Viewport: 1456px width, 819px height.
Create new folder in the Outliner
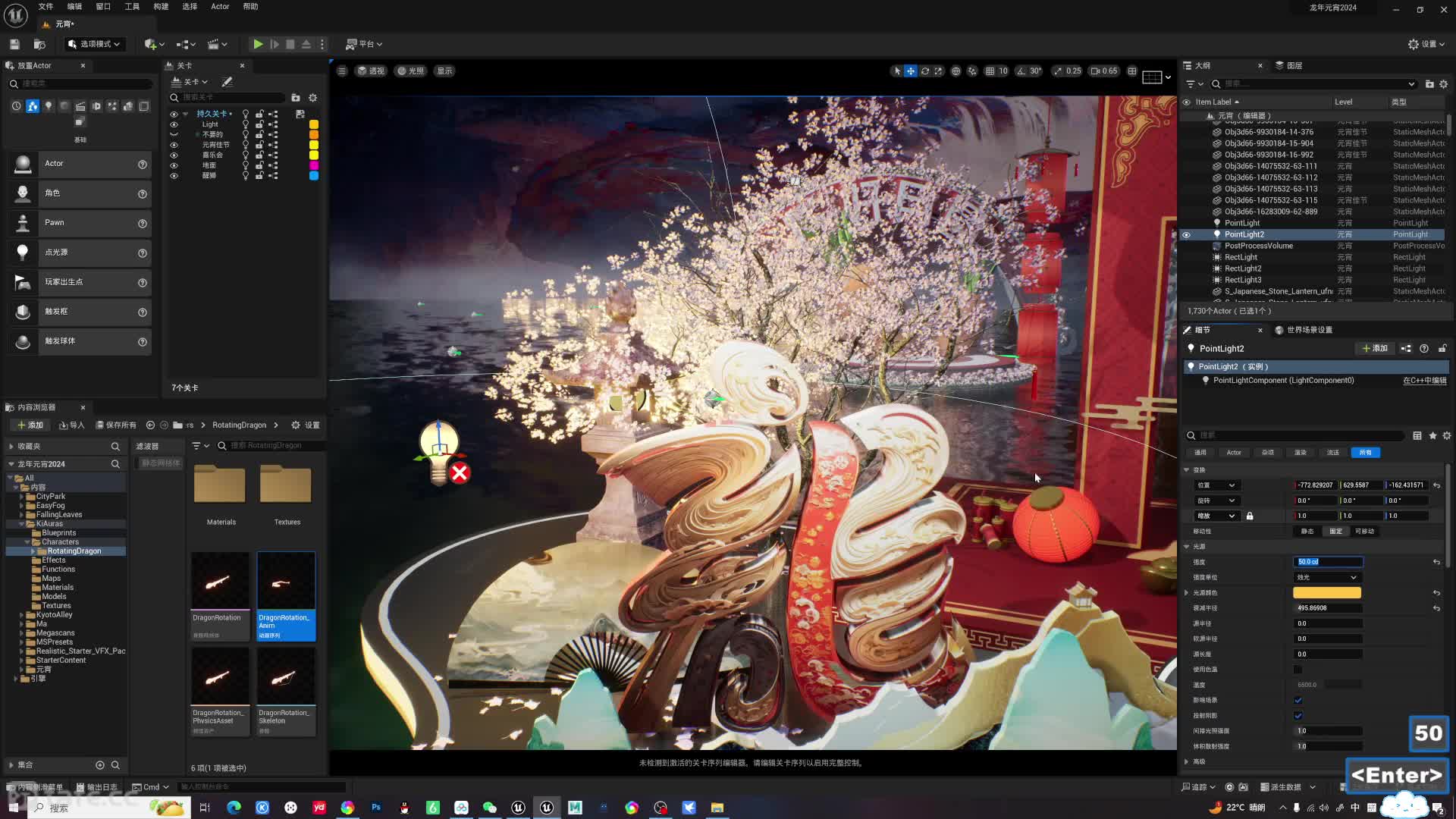(x=1429, y=84)
